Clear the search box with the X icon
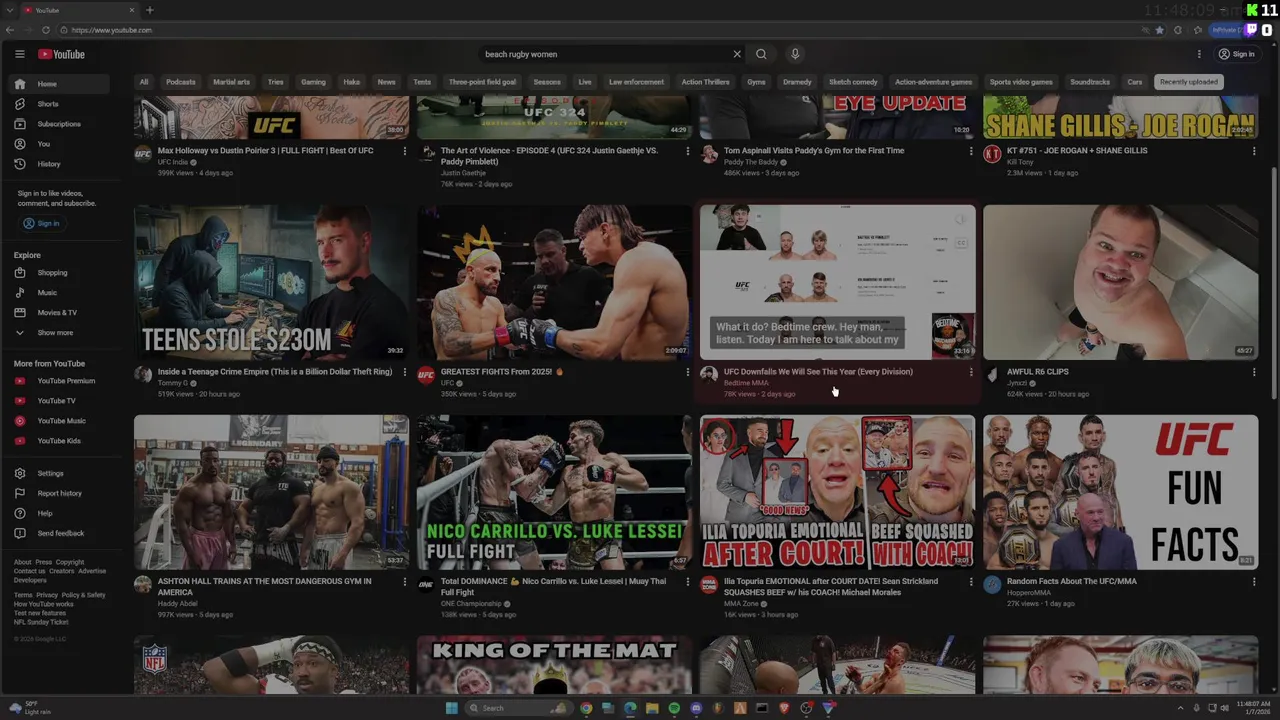1280x720 pixels. point(737,54)
